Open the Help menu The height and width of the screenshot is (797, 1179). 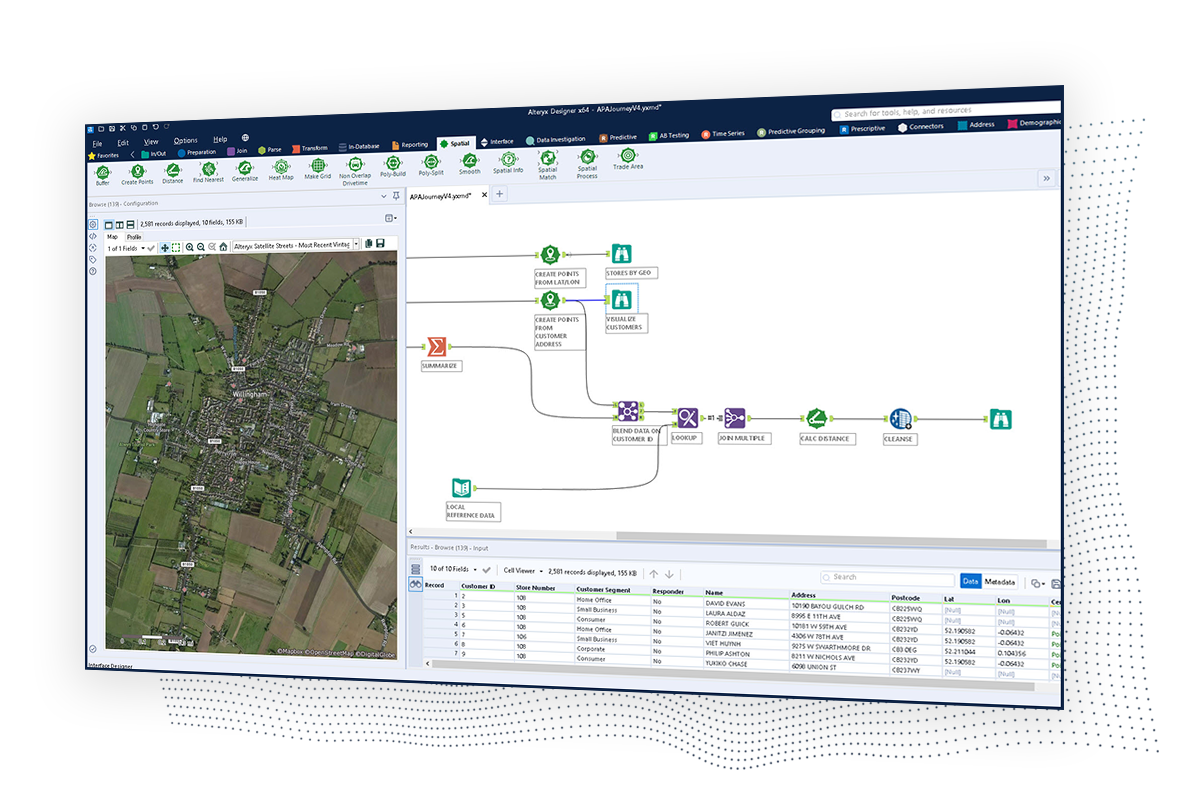(x=220, y=139)
